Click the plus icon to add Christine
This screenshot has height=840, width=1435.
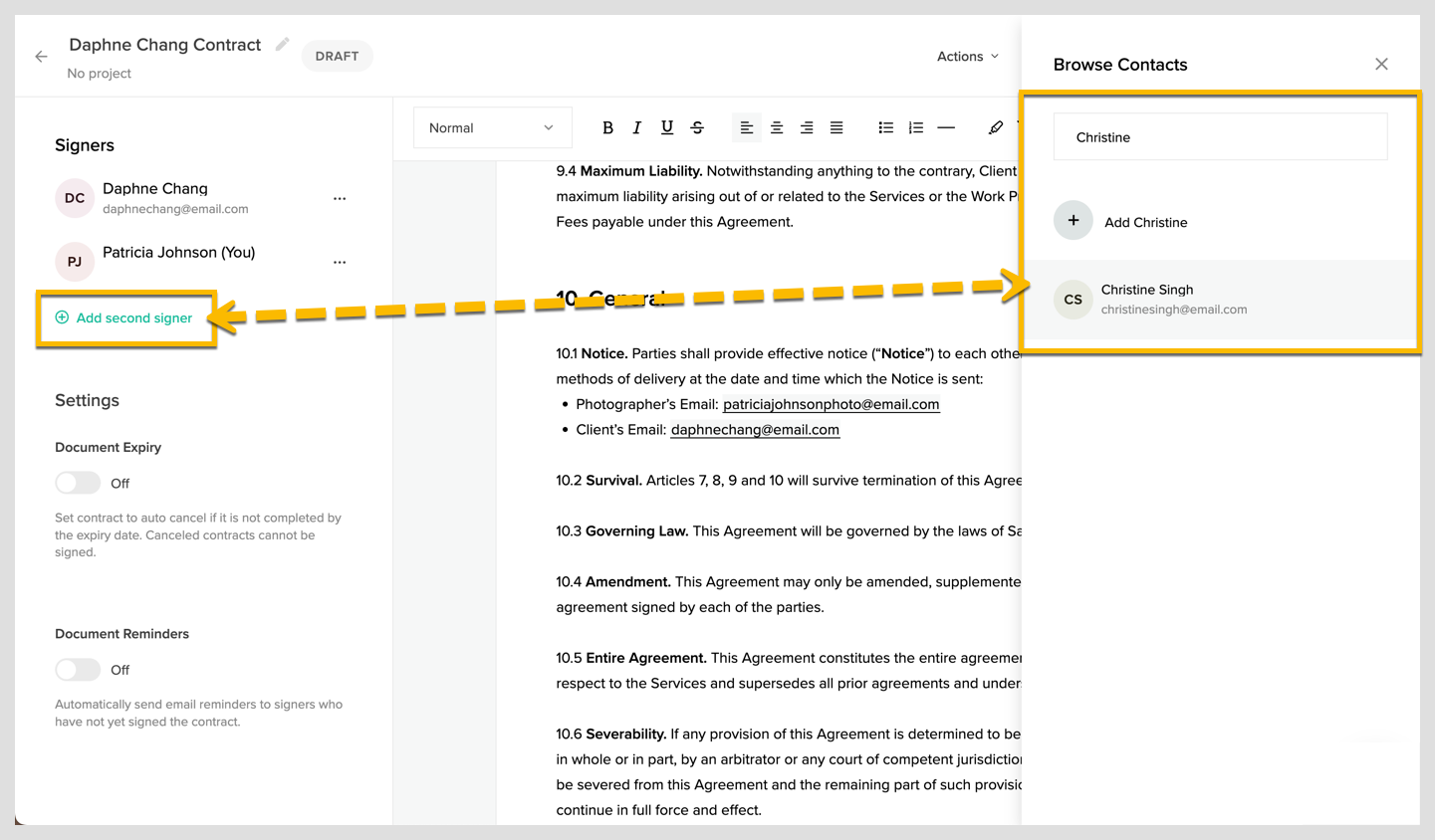[1074, 221]
